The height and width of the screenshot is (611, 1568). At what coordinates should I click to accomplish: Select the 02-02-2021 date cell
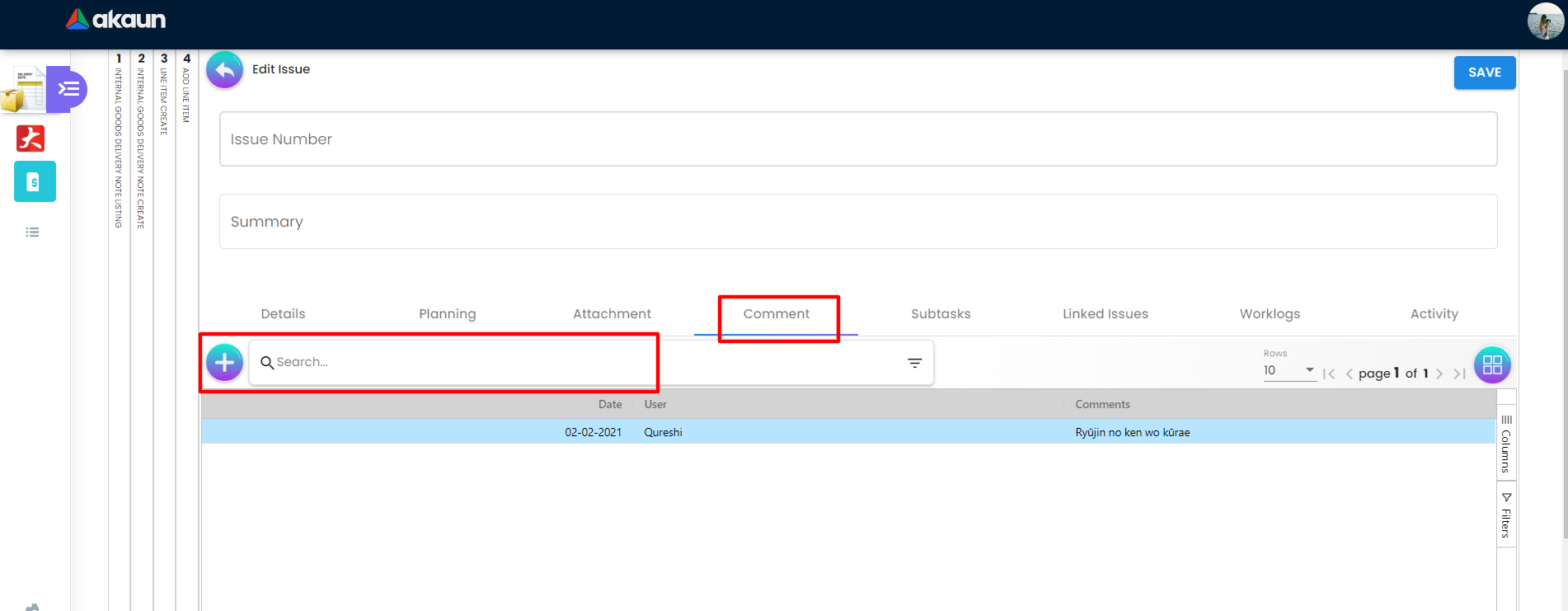tap(594, 432)
